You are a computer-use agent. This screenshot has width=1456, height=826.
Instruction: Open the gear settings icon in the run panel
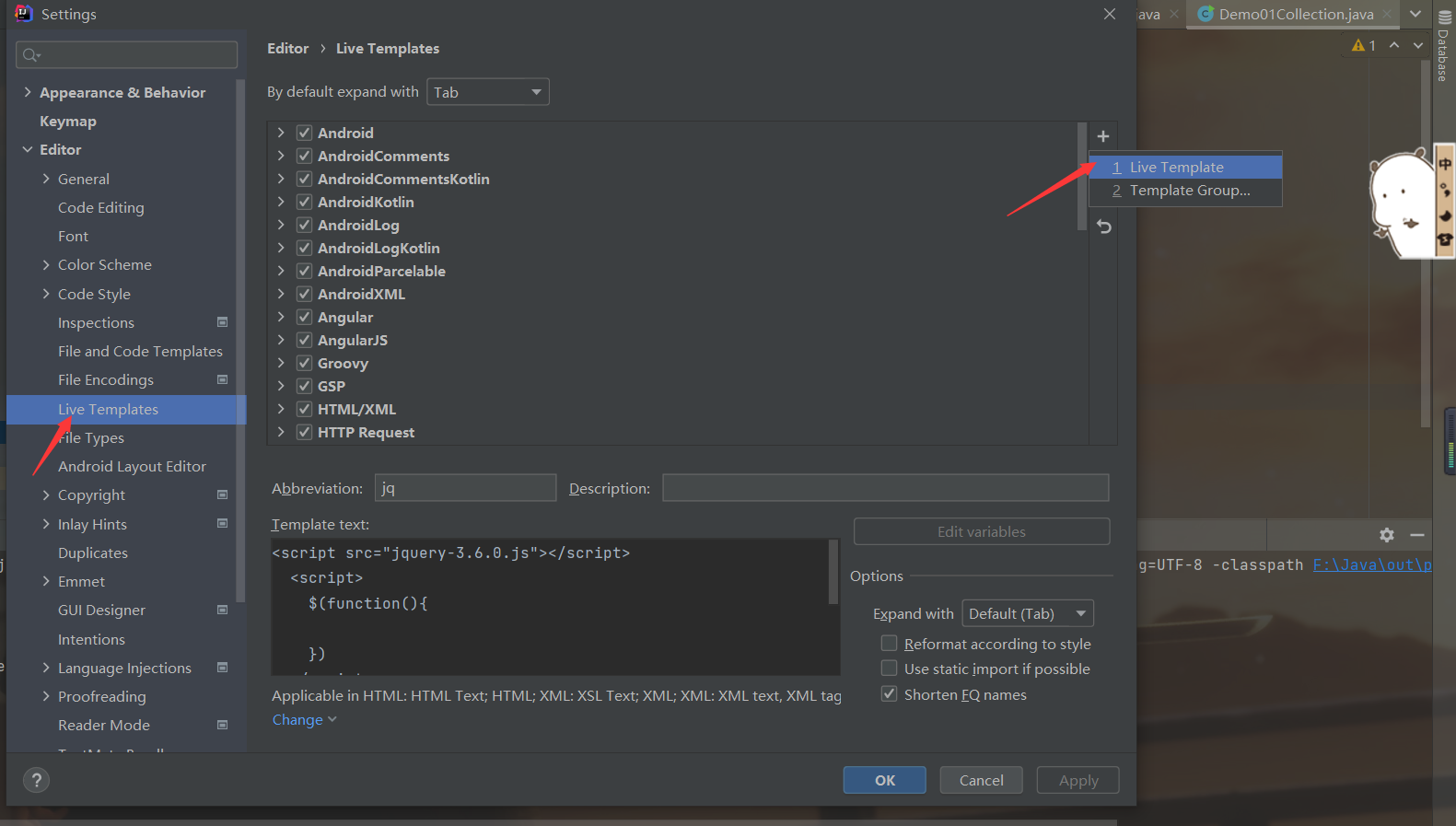click(1387, 535)
